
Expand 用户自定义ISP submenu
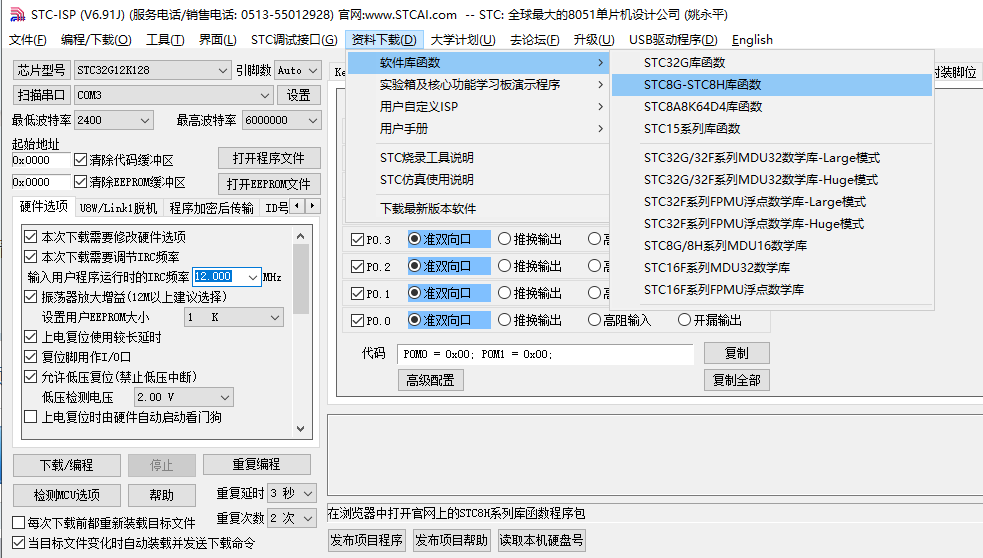click(x=478, y=107)
